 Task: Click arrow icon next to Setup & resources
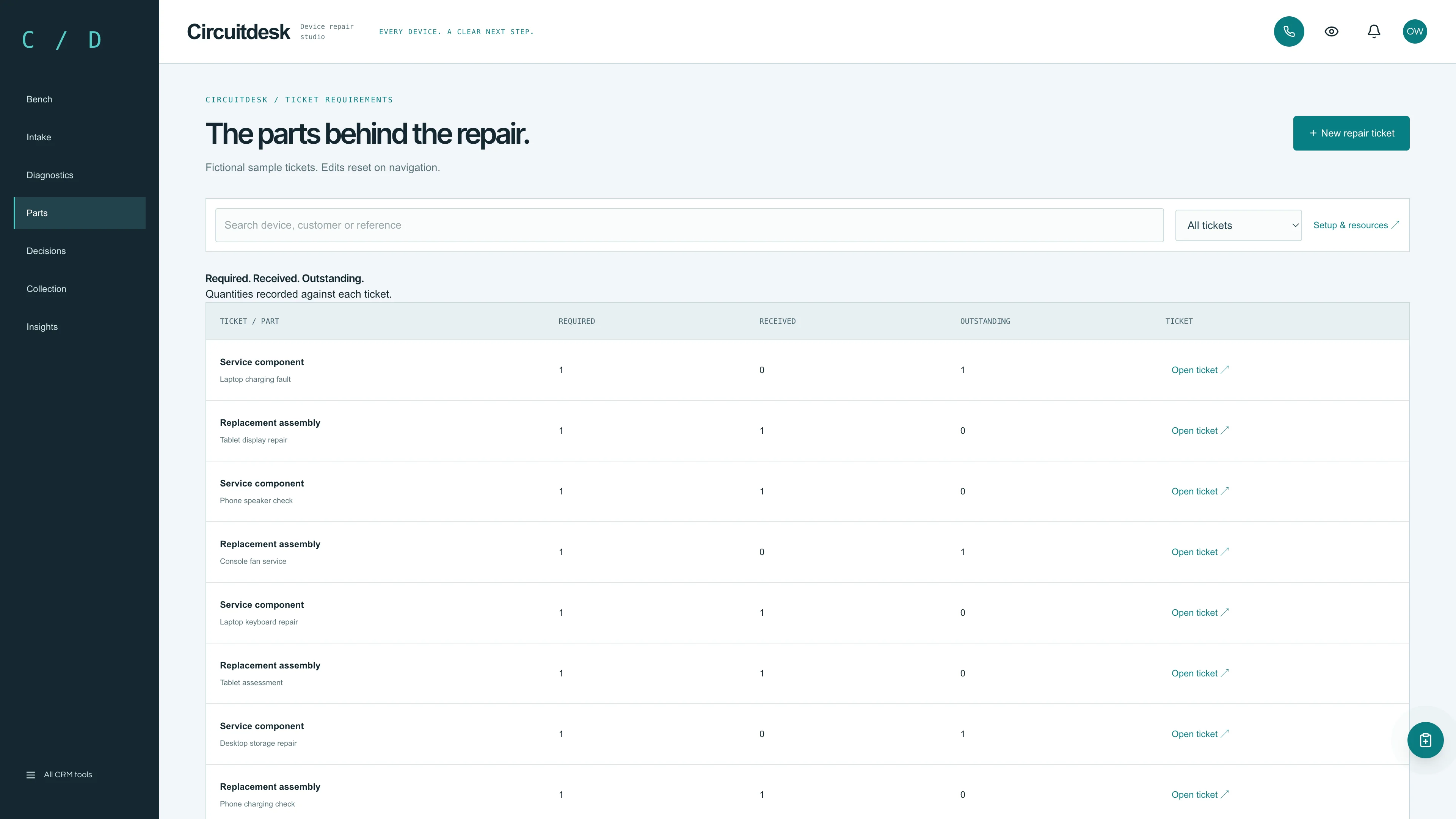pos(1395,225)
